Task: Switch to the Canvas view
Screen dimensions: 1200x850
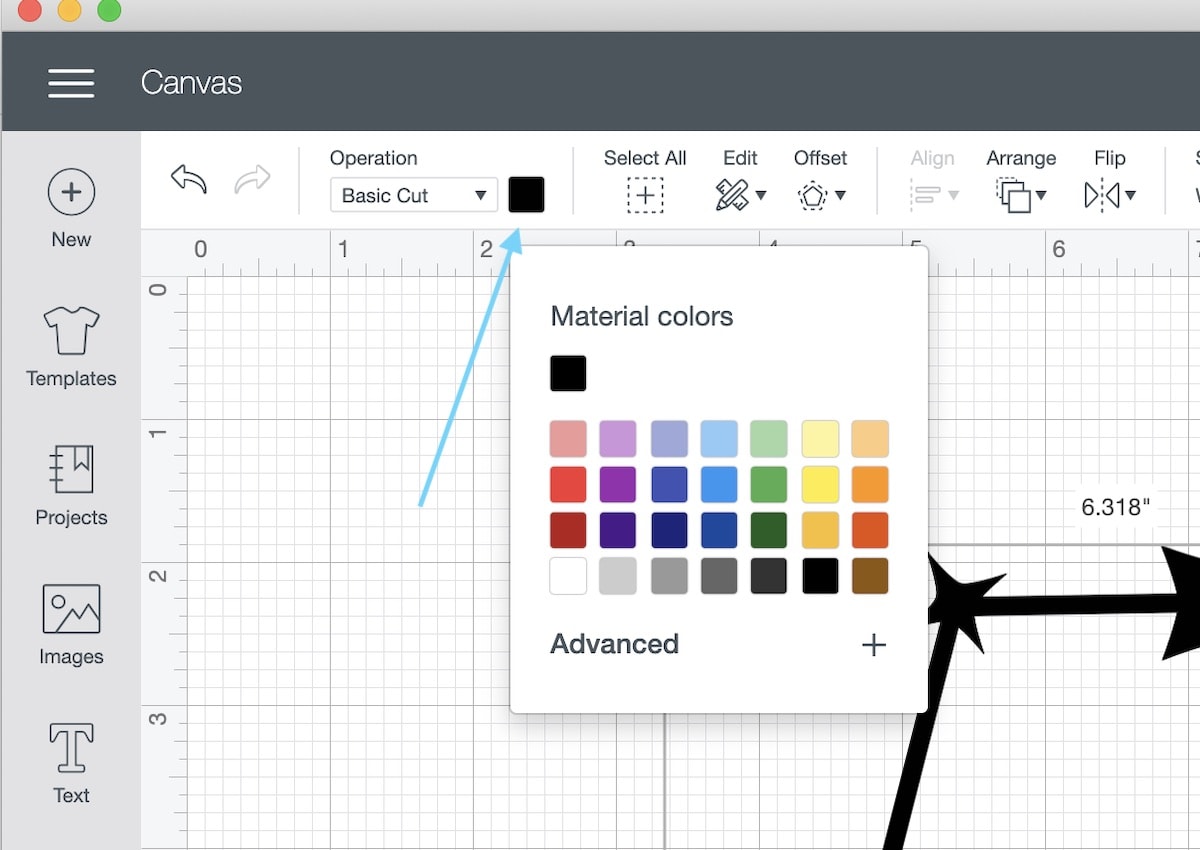Action: pos(191,83)
